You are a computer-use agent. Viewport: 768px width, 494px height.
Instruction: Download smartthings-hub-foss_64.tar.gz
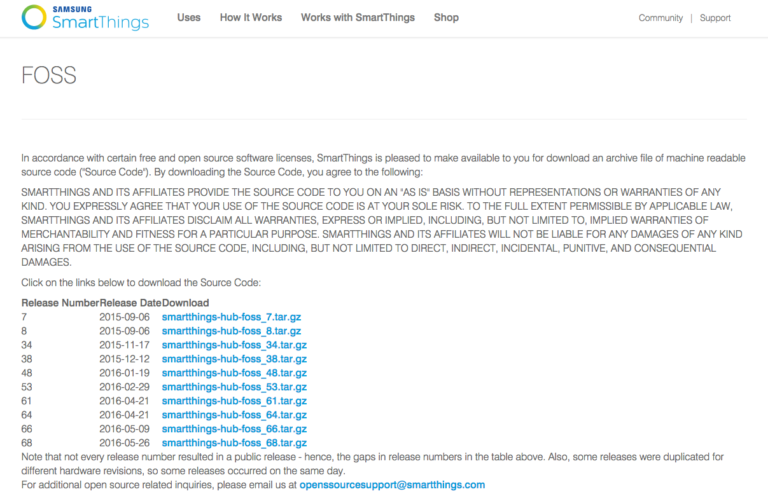point(234,415)
